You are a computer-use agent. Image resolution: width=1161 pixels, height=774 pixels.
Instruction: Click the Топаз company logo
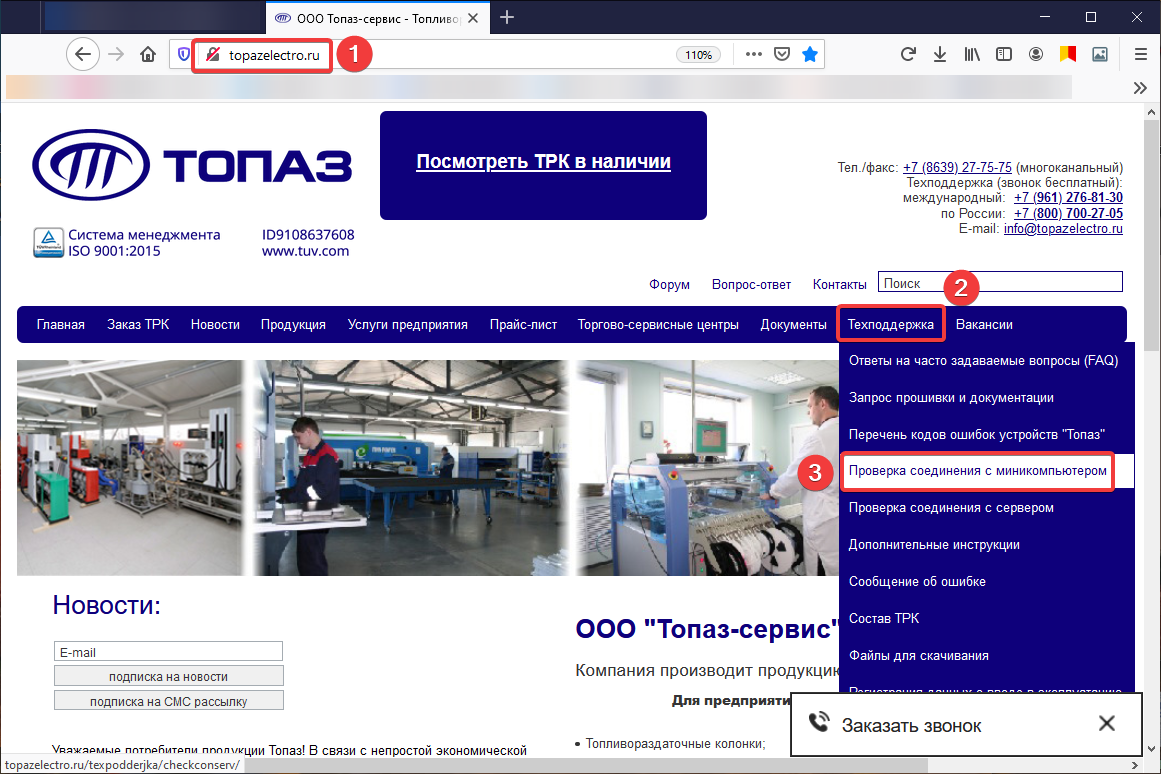[193, 164]
